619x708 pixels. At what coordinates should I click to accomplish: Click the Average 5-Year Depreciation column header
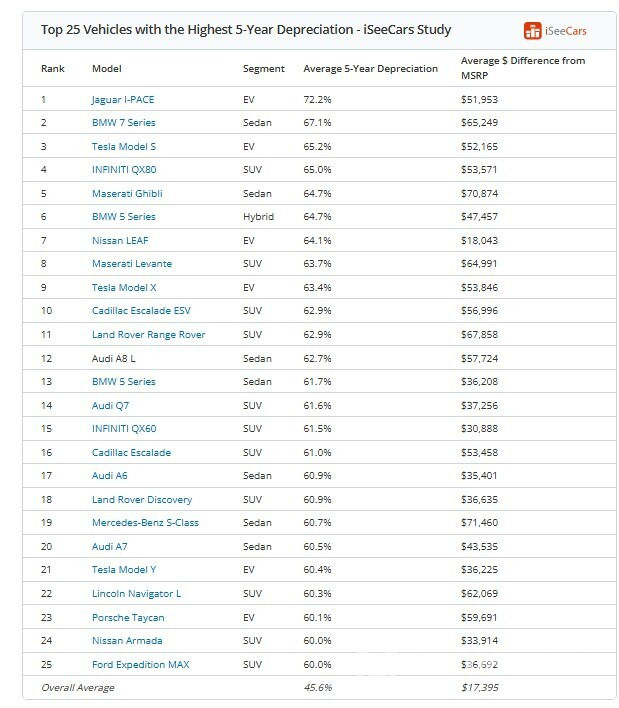tap(371, 69)
